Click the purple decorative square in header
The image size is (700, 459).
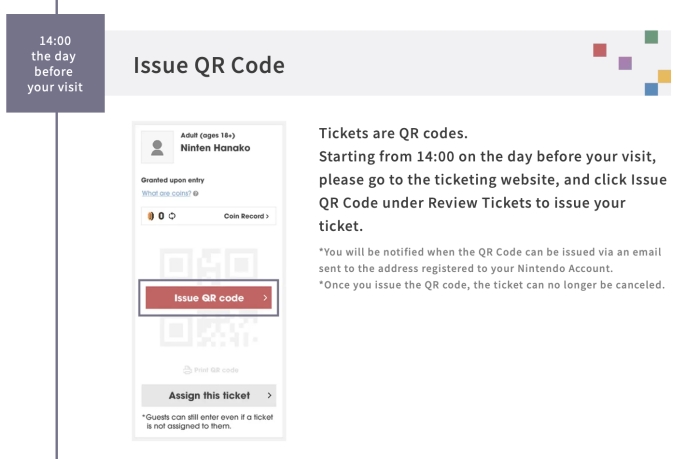pyautogui.click(x=626, y=63)
